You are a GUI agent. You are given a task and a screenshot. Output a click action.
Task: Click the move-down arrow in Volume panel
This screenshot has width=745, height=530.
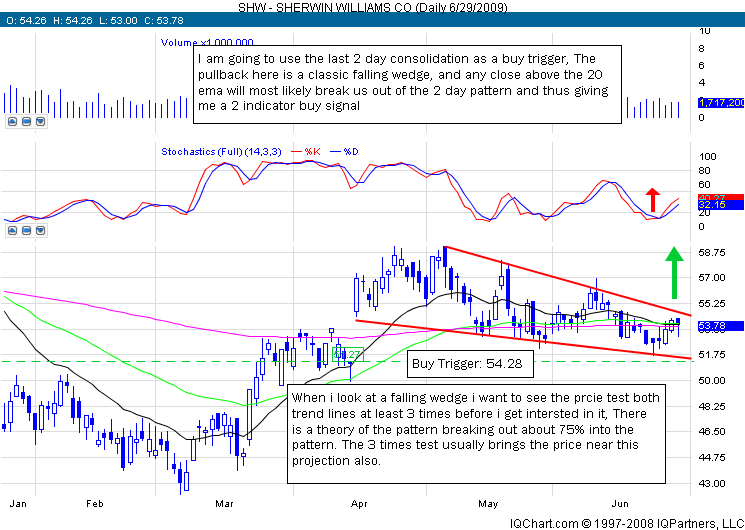click(42, 120)
